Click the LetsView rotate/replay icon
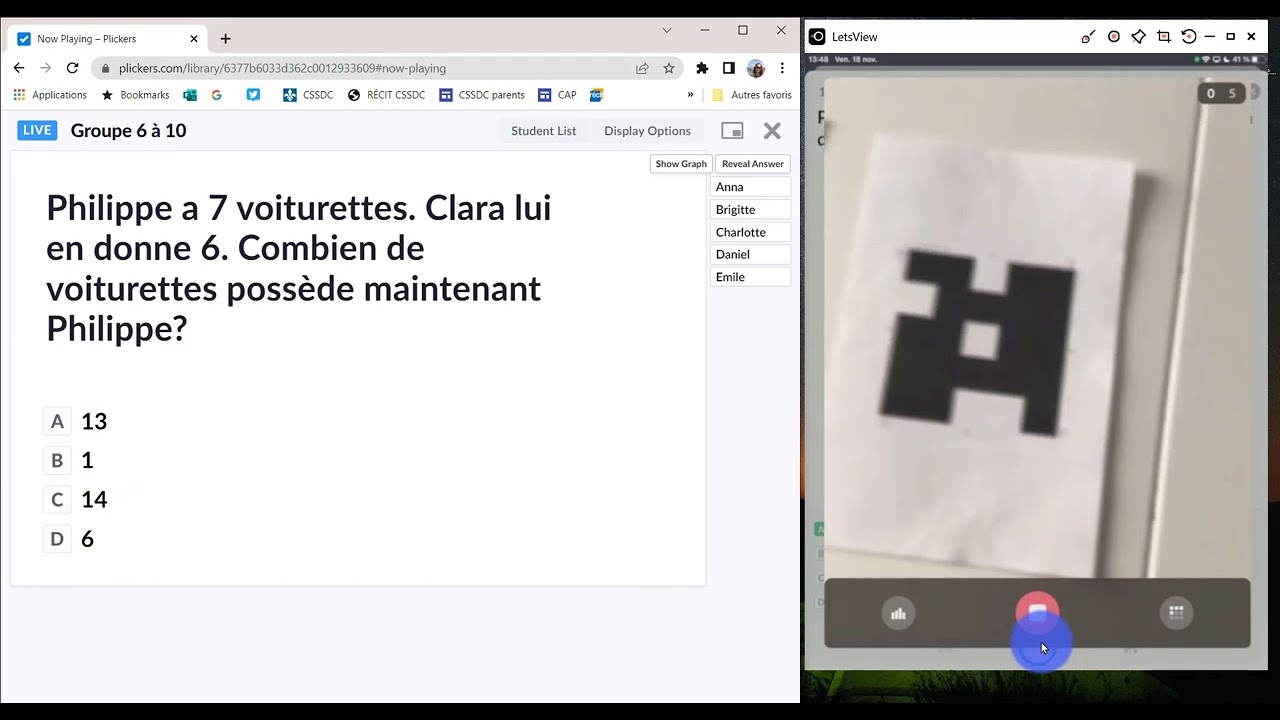This screenshot has width=1280, height=720. coord(1189,37)
